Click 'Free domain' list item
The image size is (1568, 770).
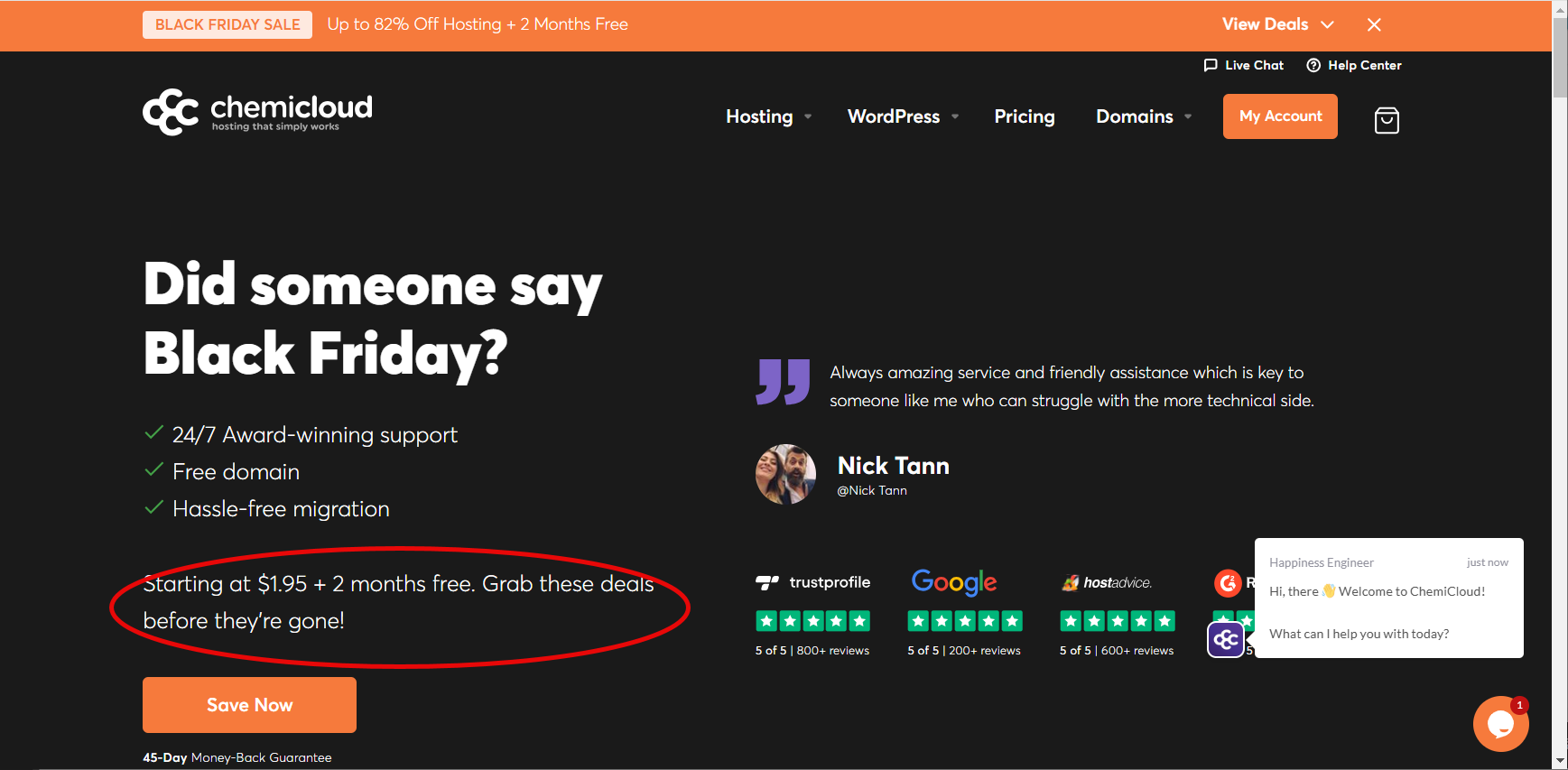tap(236, 472)
